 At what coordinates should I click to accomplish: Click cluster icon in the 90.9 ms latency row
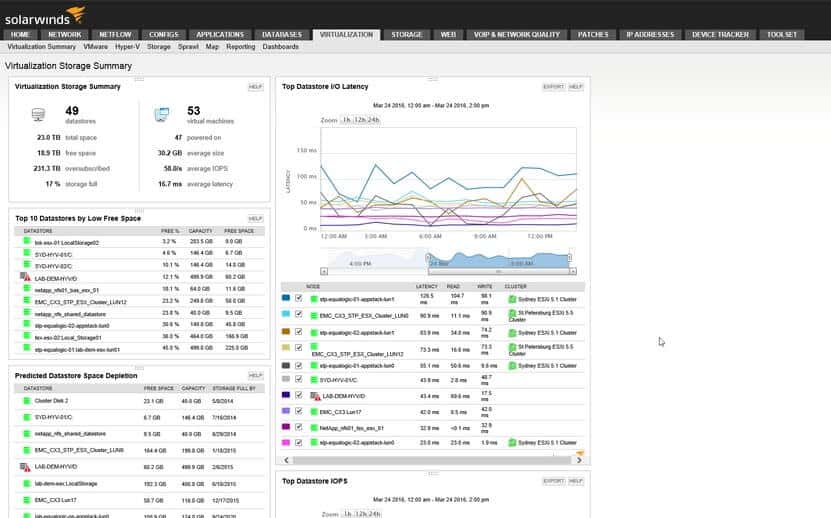[x=512, y=313]
